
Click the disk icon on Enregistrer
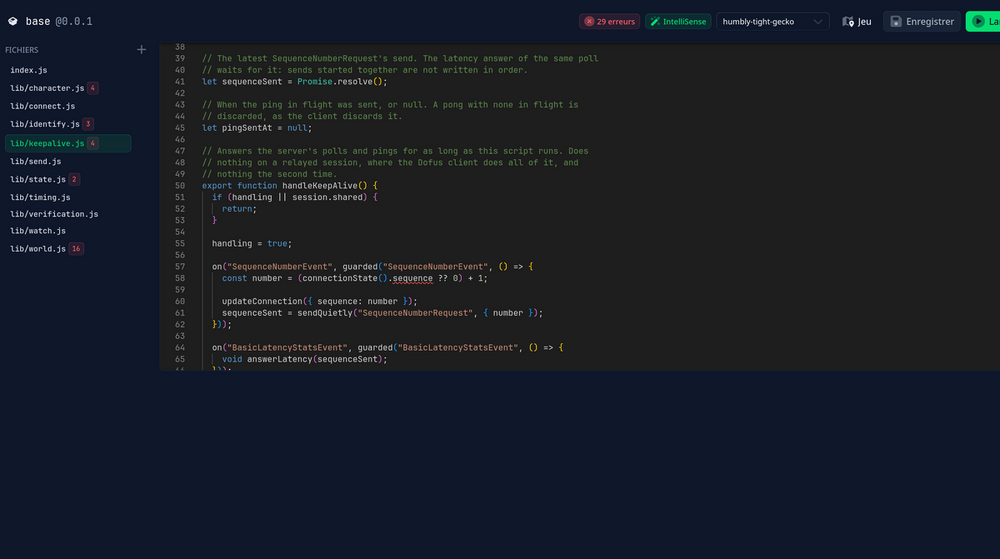896,21
